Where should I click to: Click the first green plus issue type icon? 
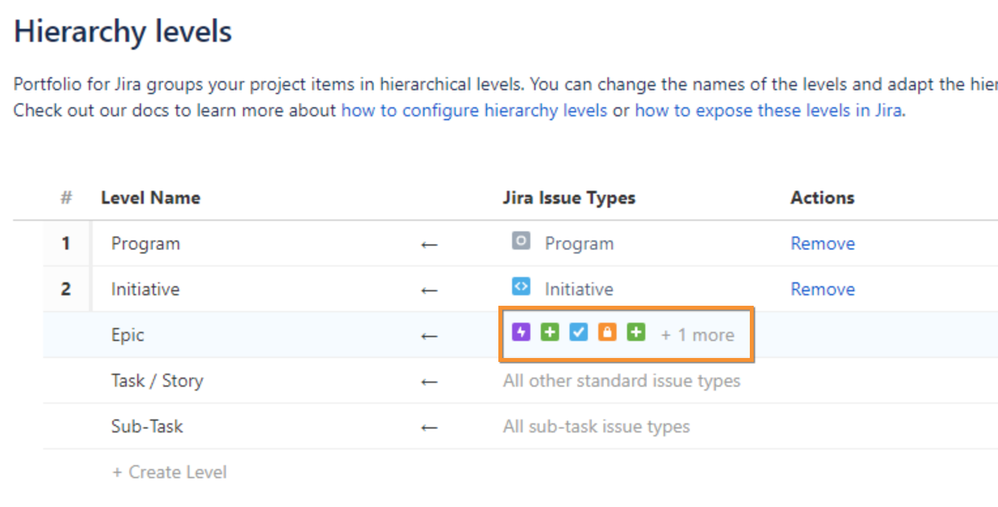(549, 332)
